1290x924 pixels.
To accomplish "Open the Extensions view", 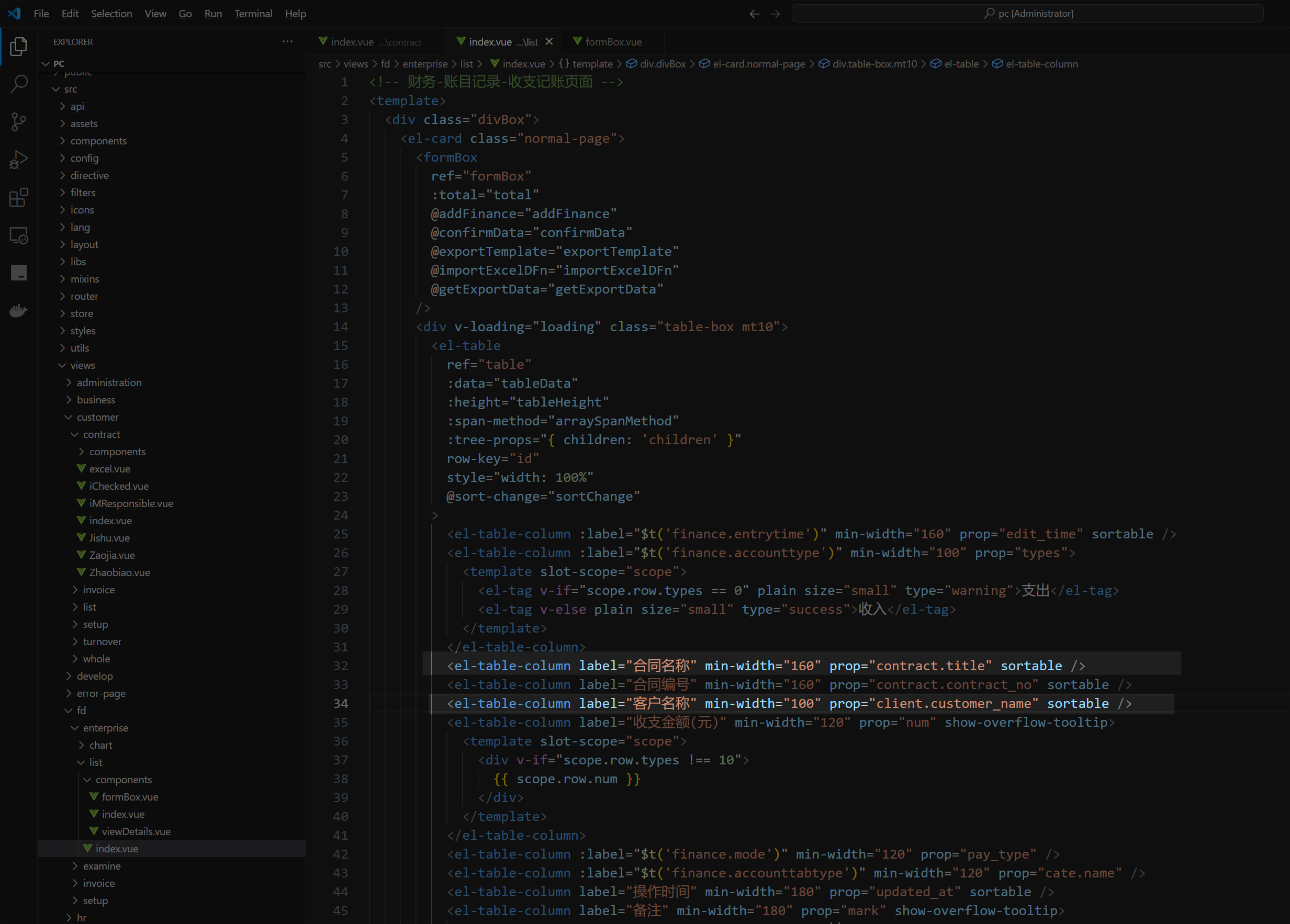I will 19,197.
